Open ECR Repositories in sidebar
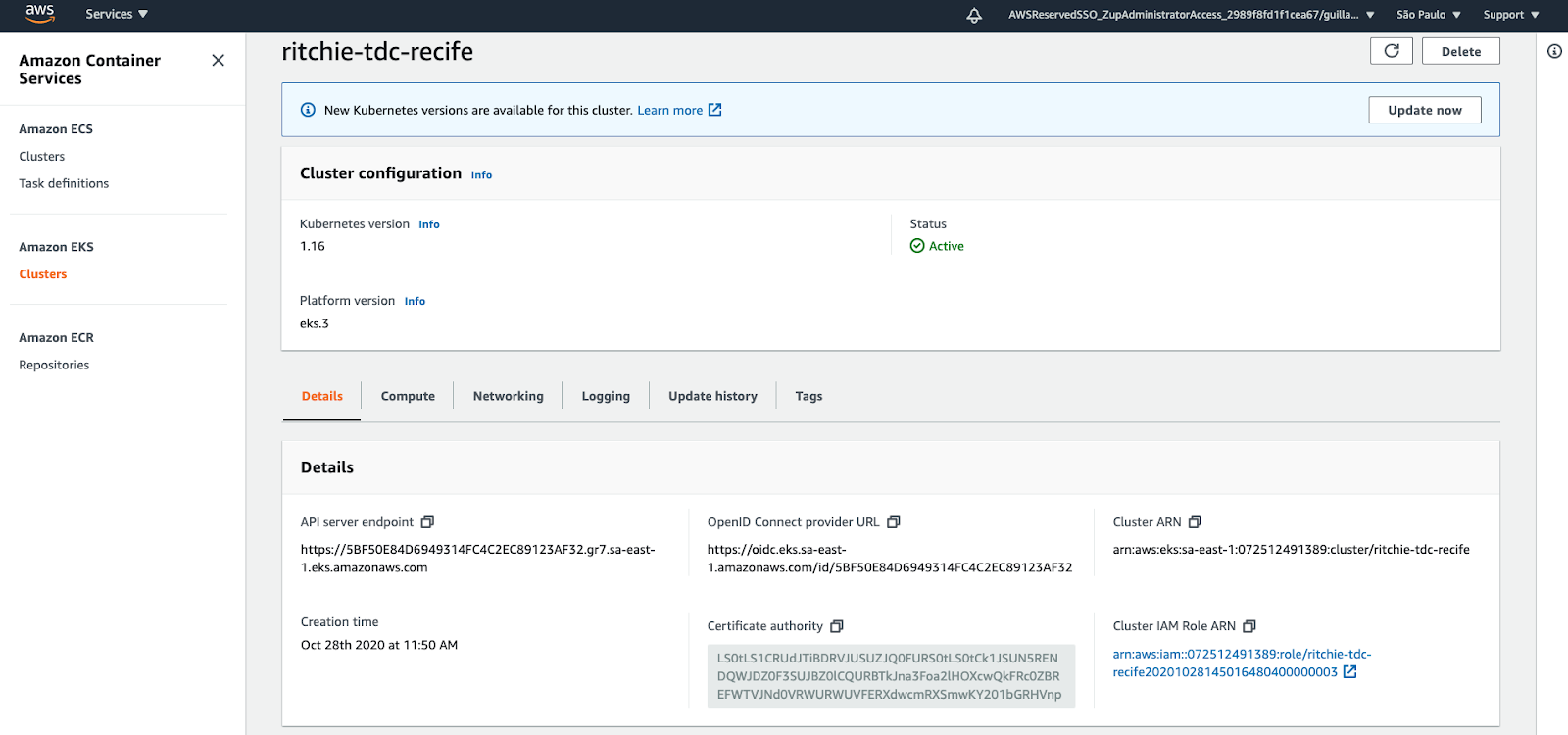The image size is (1568, 735). point(54,365)
